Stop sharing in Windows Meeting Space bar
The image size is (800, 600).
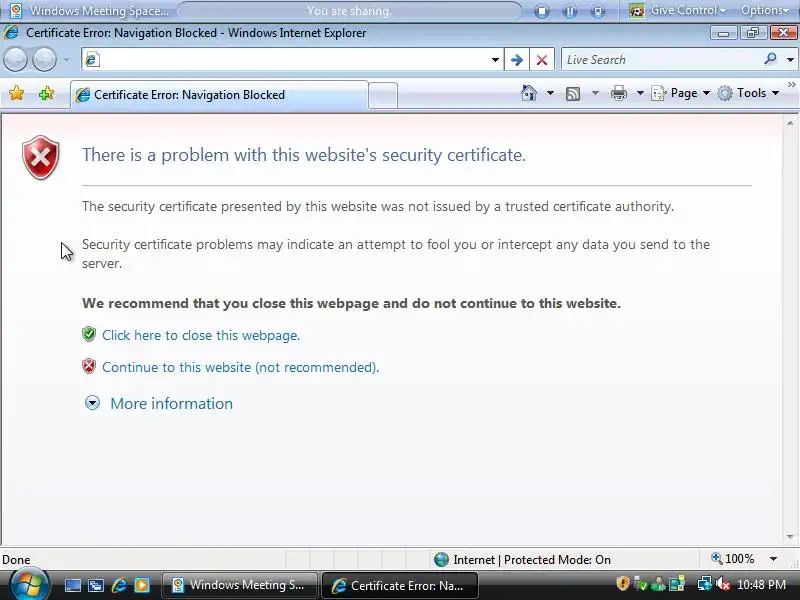(542, 11)
